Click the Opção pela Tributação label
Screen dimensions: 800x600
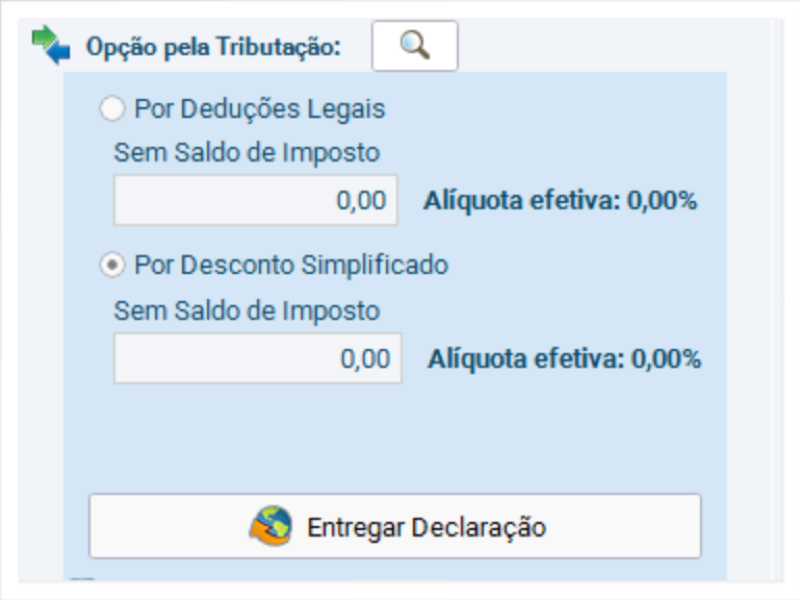[x=214, y=47]
